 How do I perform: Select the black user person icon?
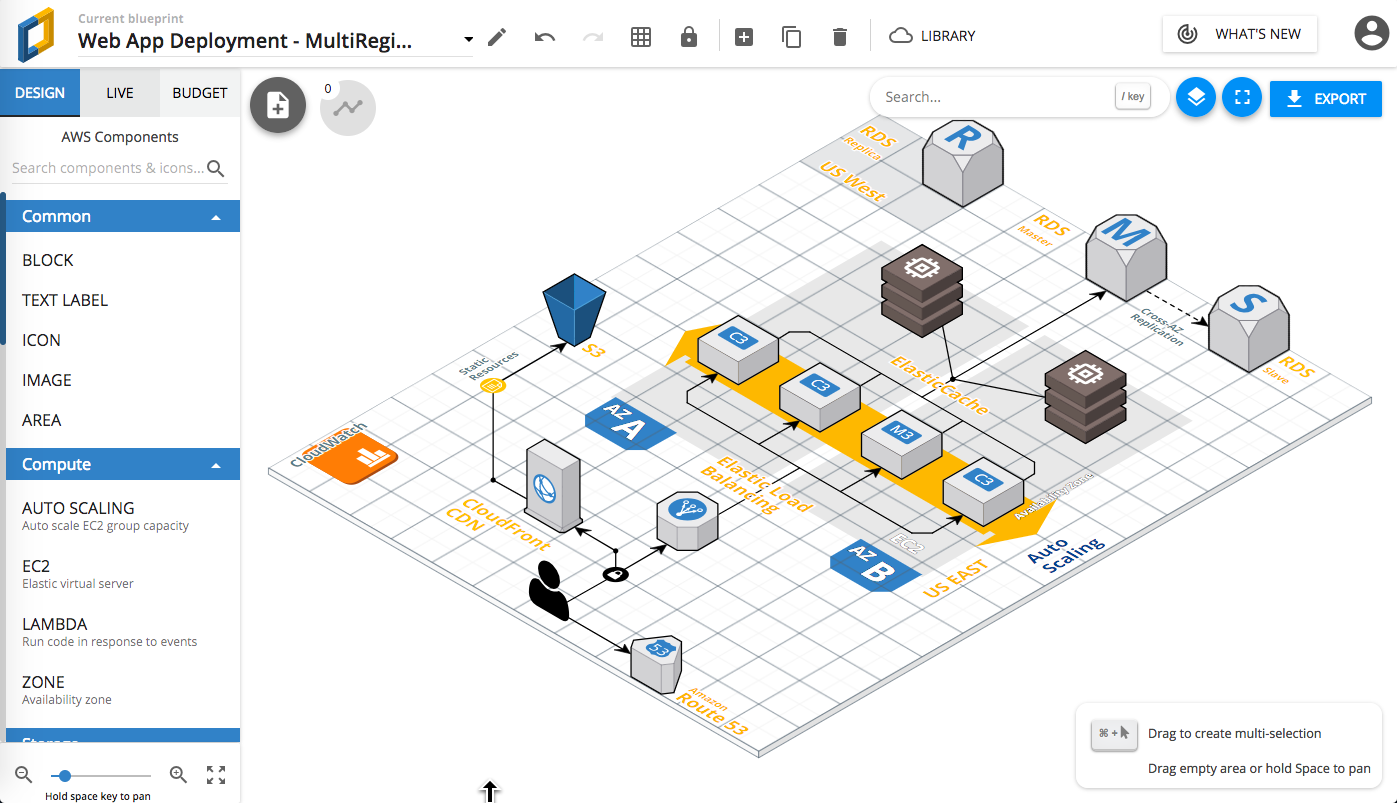(x=548, y=591)
